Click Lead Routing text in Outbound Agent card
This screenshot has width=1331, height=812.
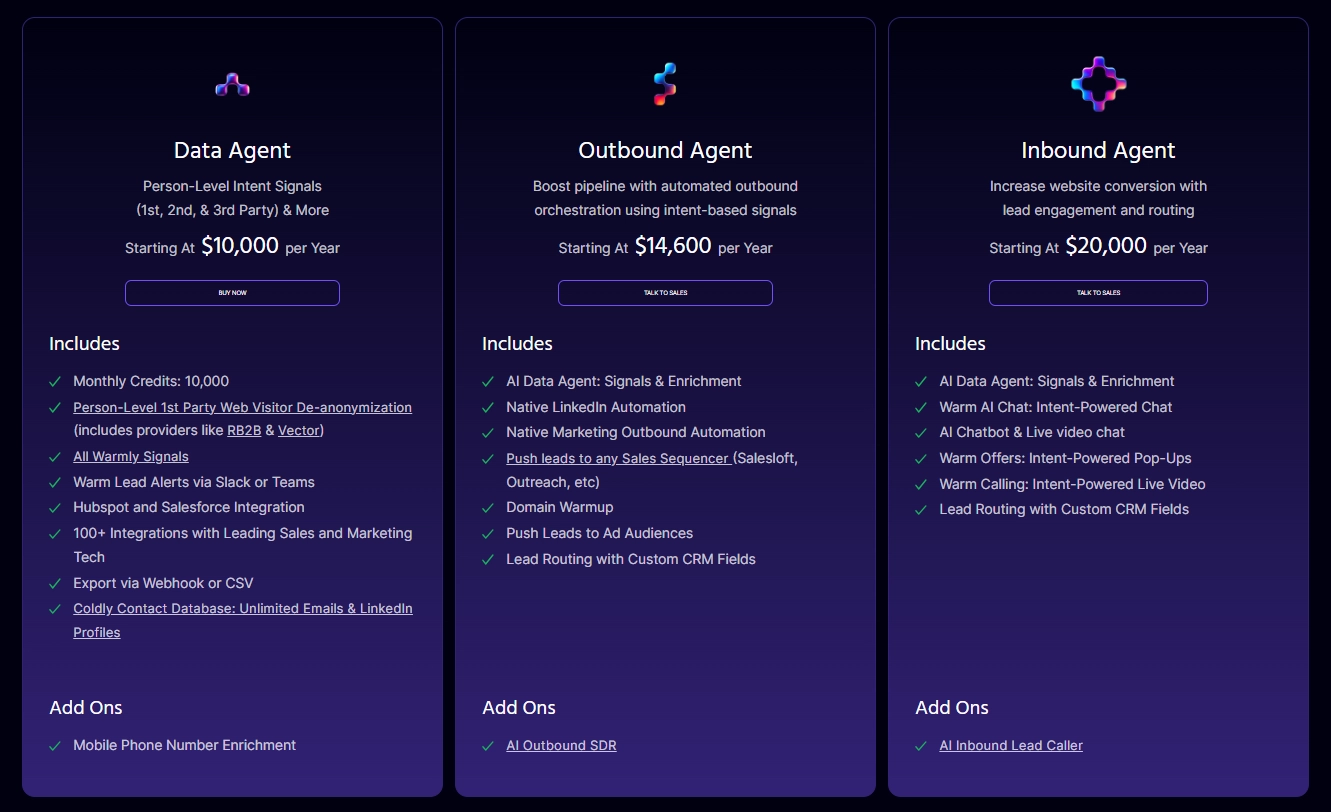(x=631, y=559)
